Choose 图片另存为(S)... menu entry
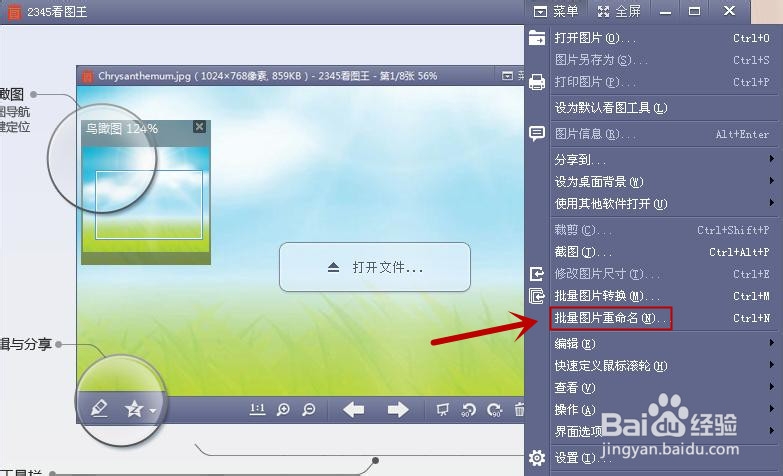The image size is (783, 476). coord(662,60)
